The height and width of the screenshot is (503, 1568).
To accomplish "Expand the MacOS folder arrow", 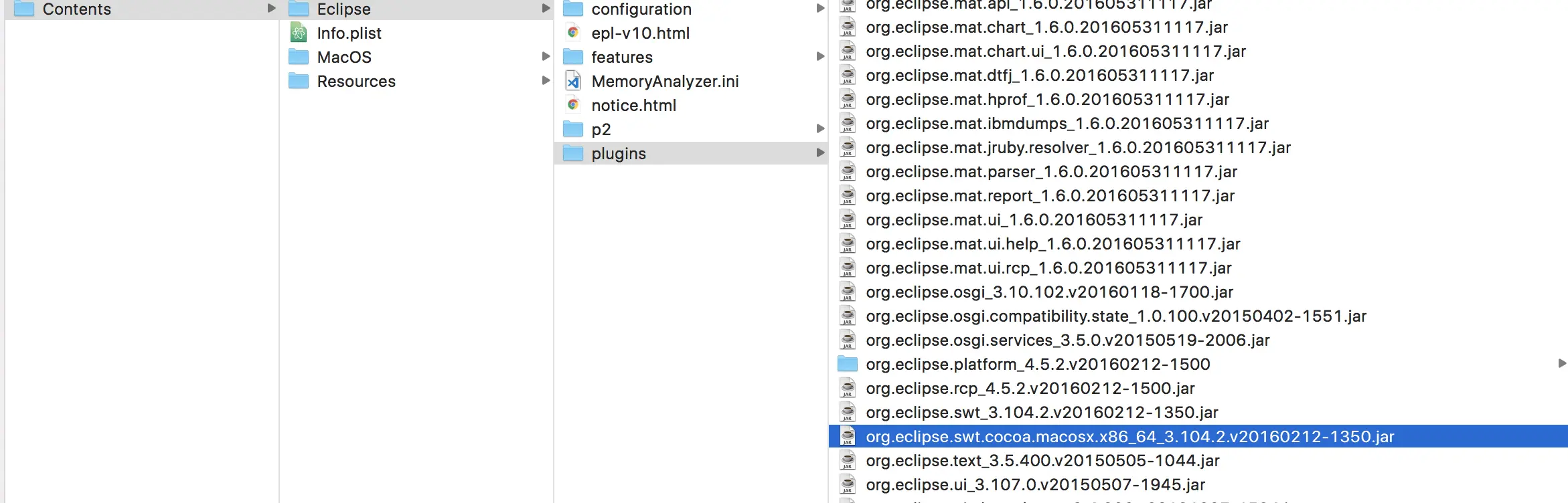I will 546,56.
